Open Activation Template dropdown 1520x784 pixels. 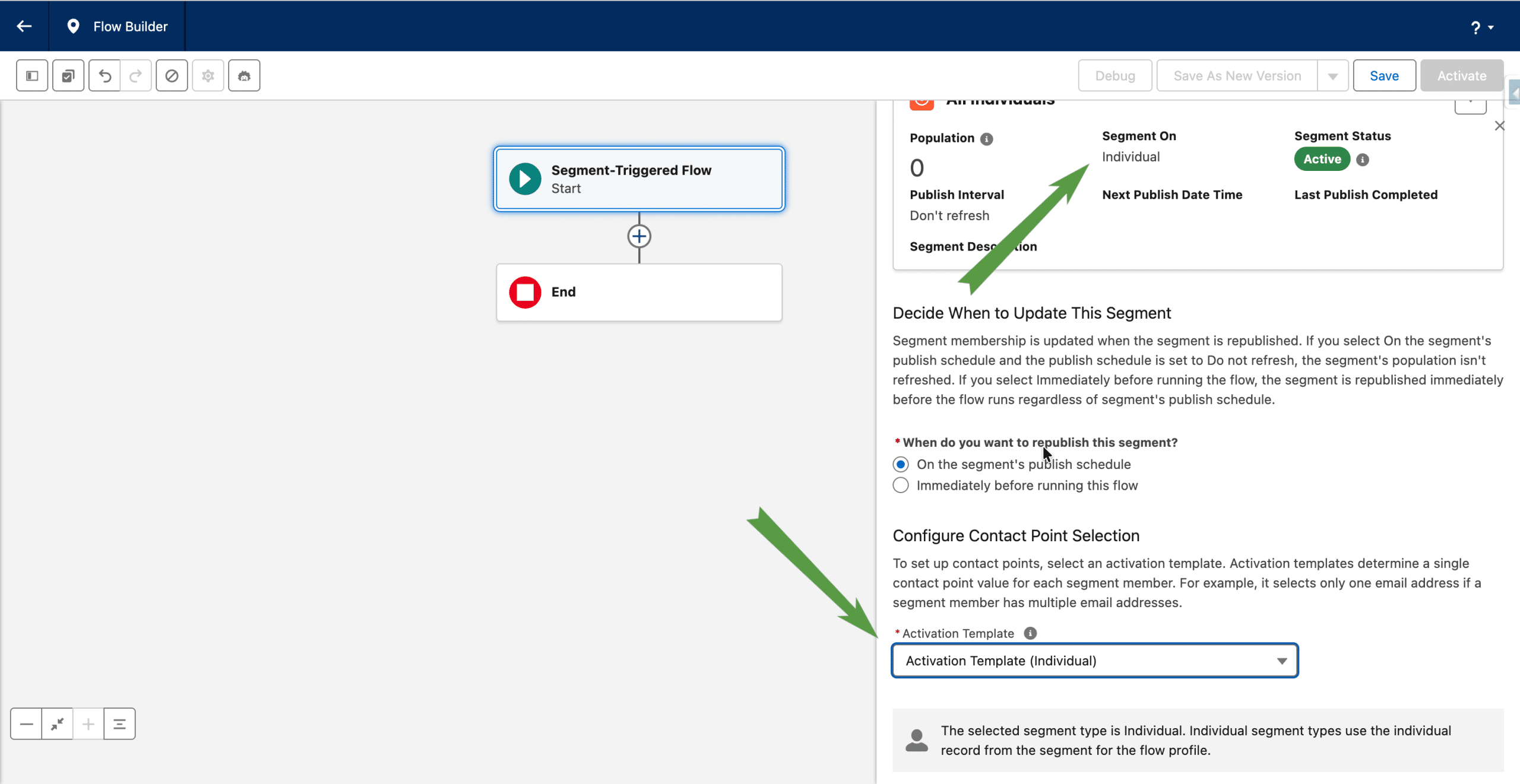(x=1094, y=661)
